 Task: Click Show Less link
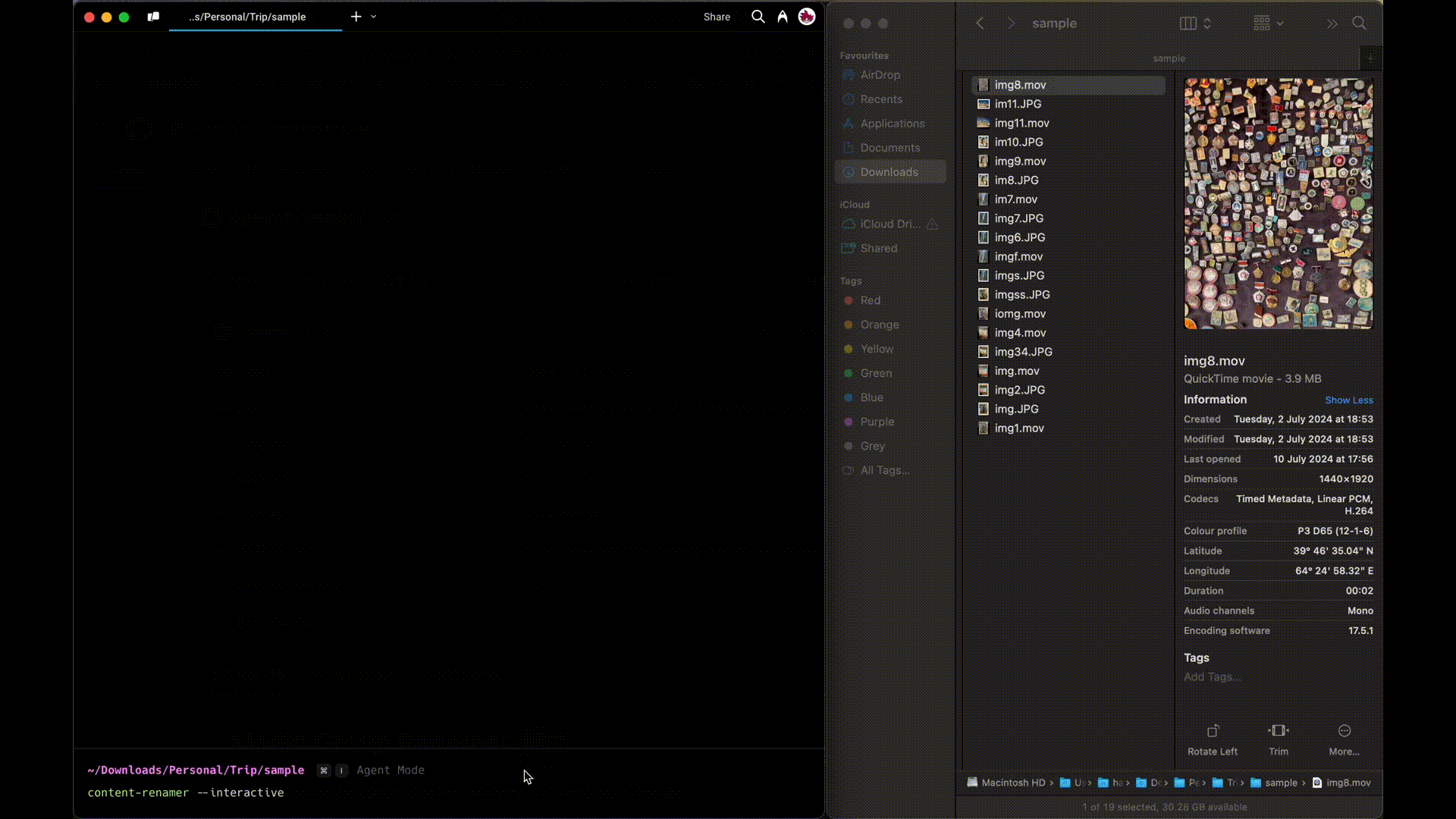pos(1348,400)
